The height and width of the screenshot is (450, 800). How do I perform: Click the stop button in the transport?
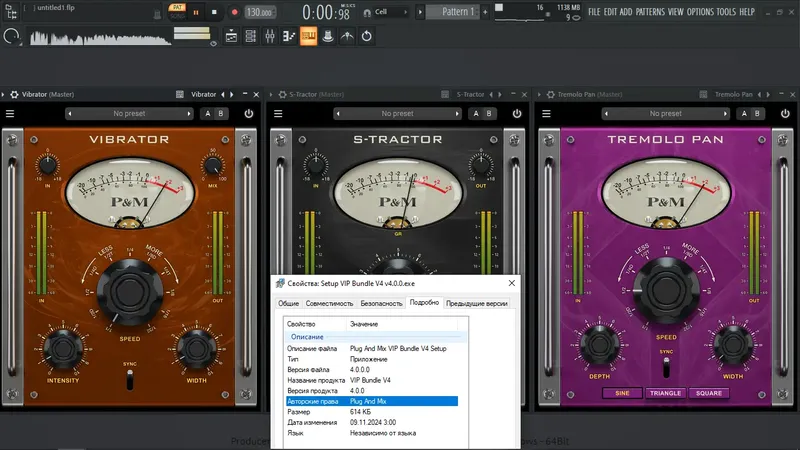(x=216, y=12)
